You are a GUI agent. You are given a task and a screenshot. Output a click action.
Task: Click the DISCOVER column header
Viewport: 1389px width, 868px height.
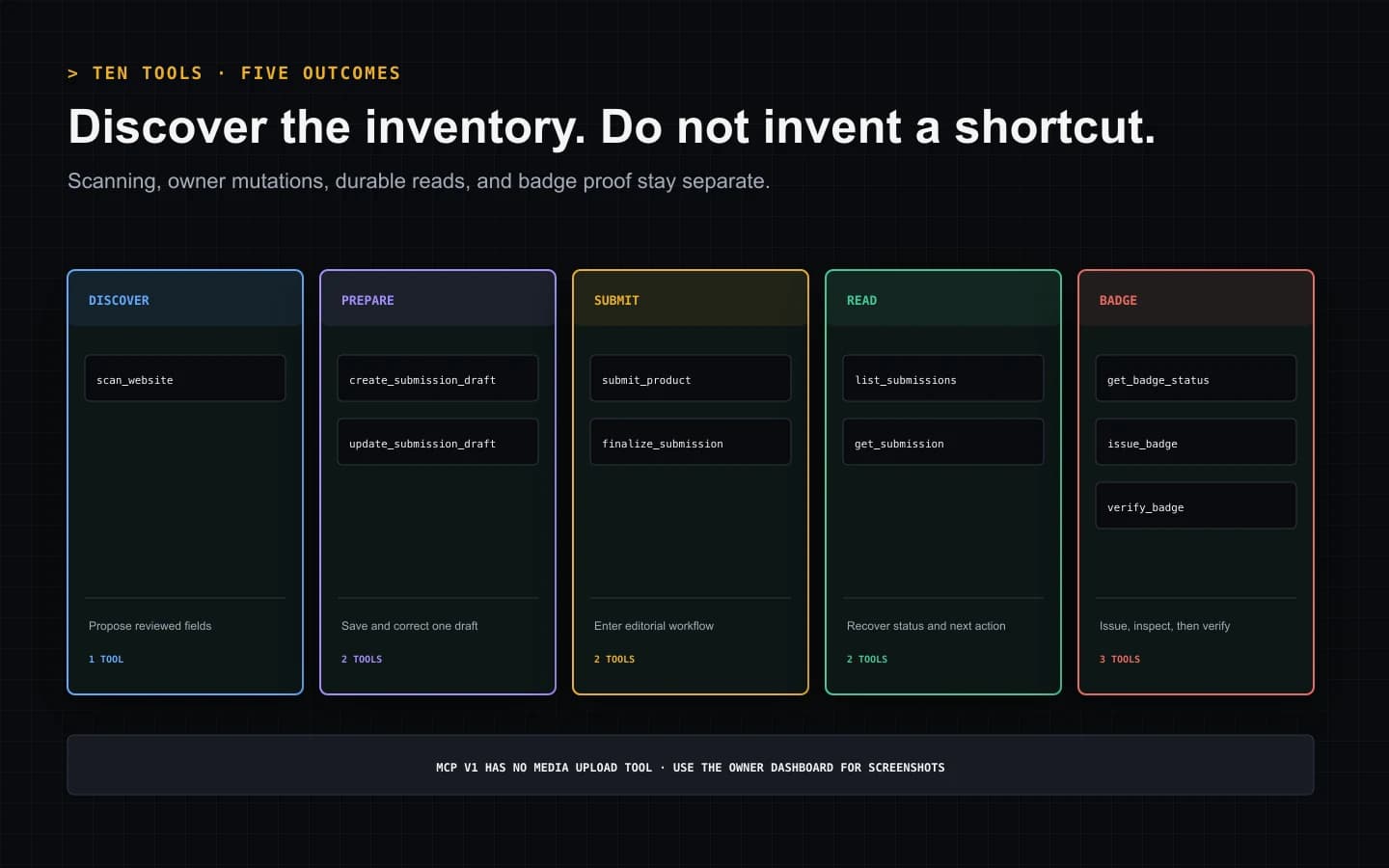185,299
